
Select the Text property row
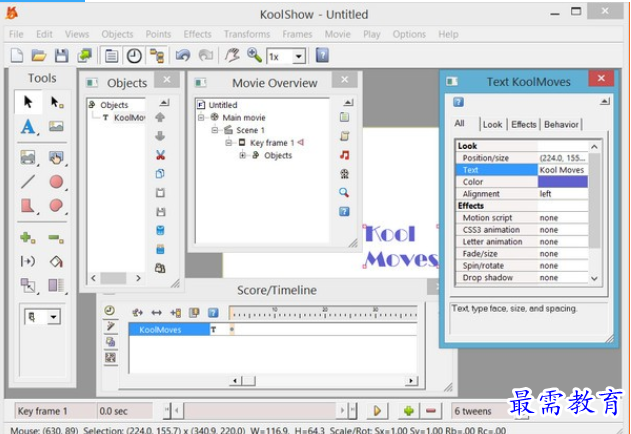click(x=522, y=170)
